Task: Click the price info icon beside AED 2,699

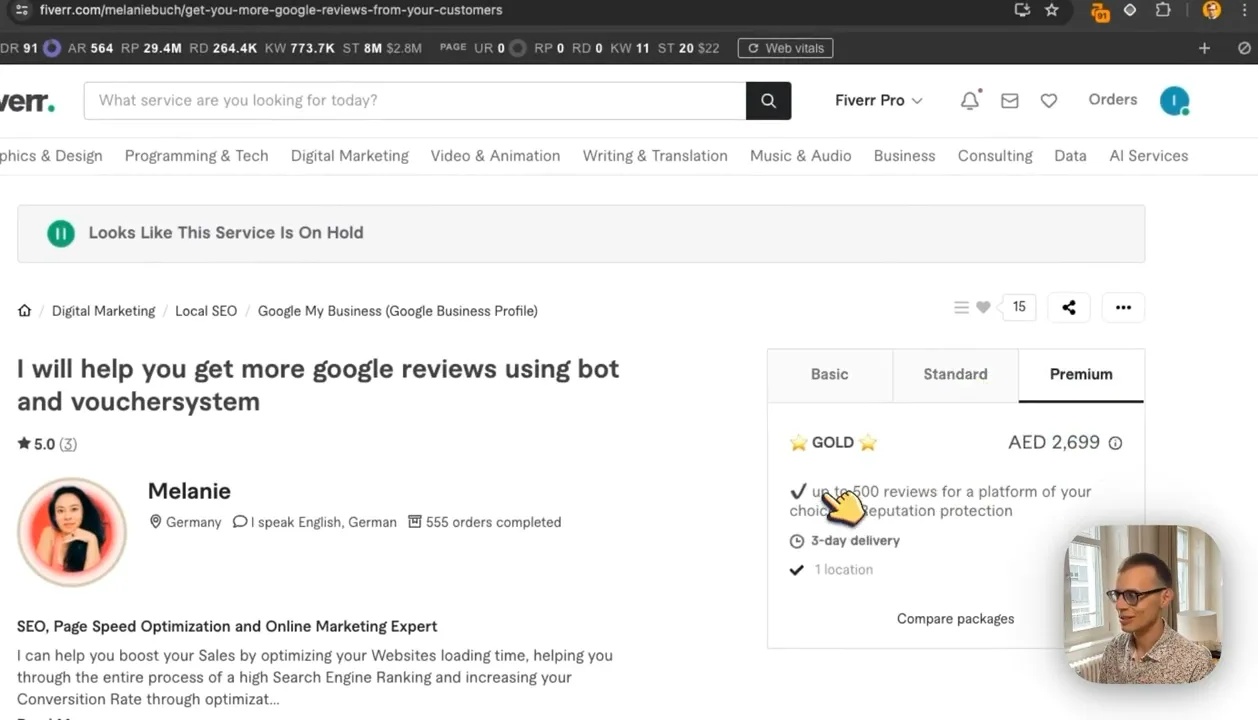Action: pos(1115,443)
